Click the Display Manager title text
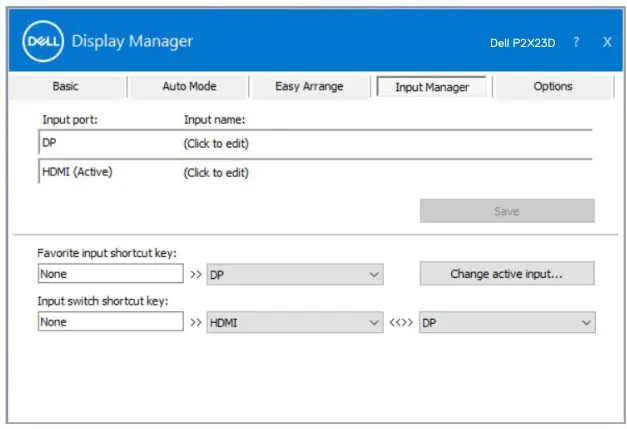627x429 pixels. click(x=132, y=41)
